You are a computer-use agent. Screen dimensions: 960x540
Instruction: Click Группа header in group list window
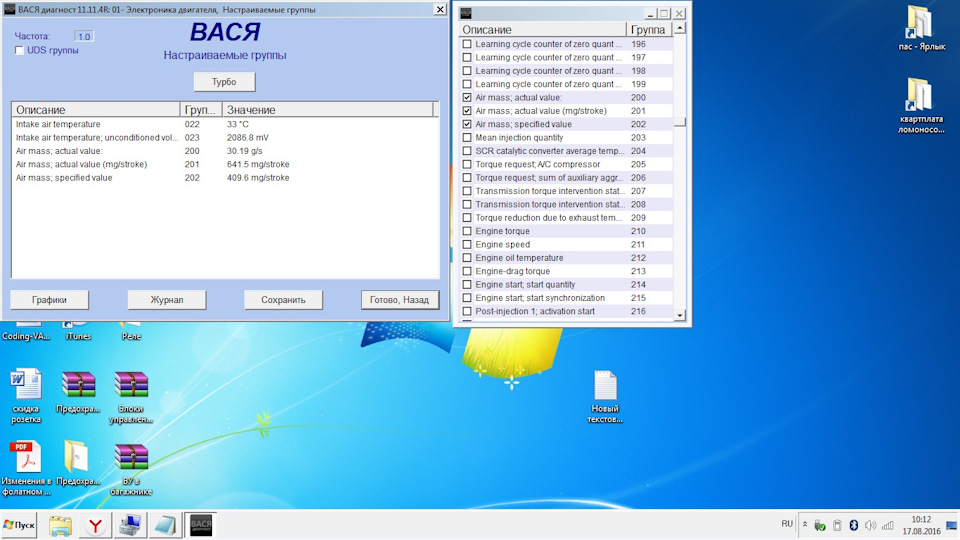tap(648, 29)
